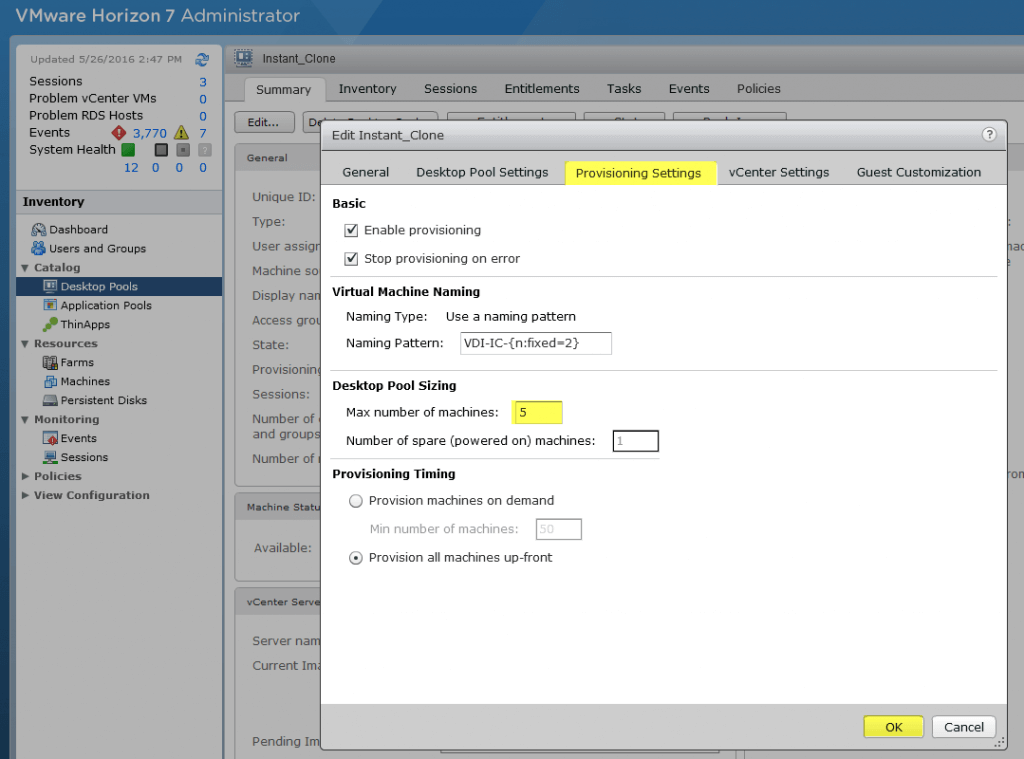This screenshot has width=1024, height=759.
Task: Toggle Stop provisioning on error checkbox
Action: click(x=351, y=258)
